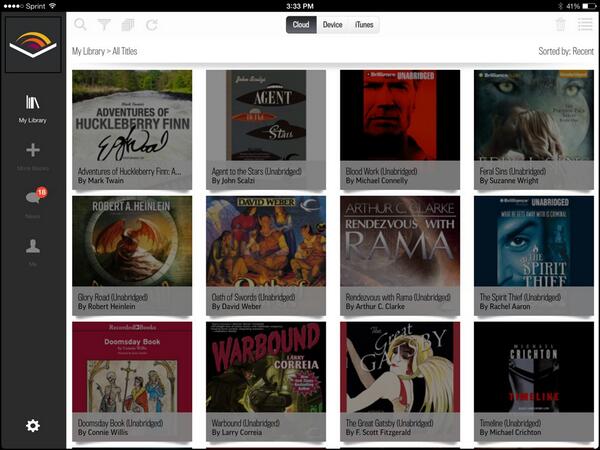Viewport: 600px width, 450px height.
Task: Tap the Wi-Fi status icon
Action: (52, 6)
